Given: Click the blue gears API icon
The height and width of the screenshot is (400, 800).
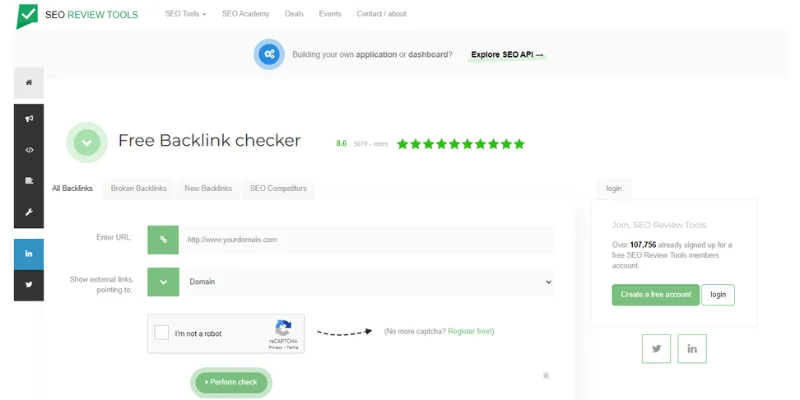Looking at the screenshot, I should (x=269, y=54).
